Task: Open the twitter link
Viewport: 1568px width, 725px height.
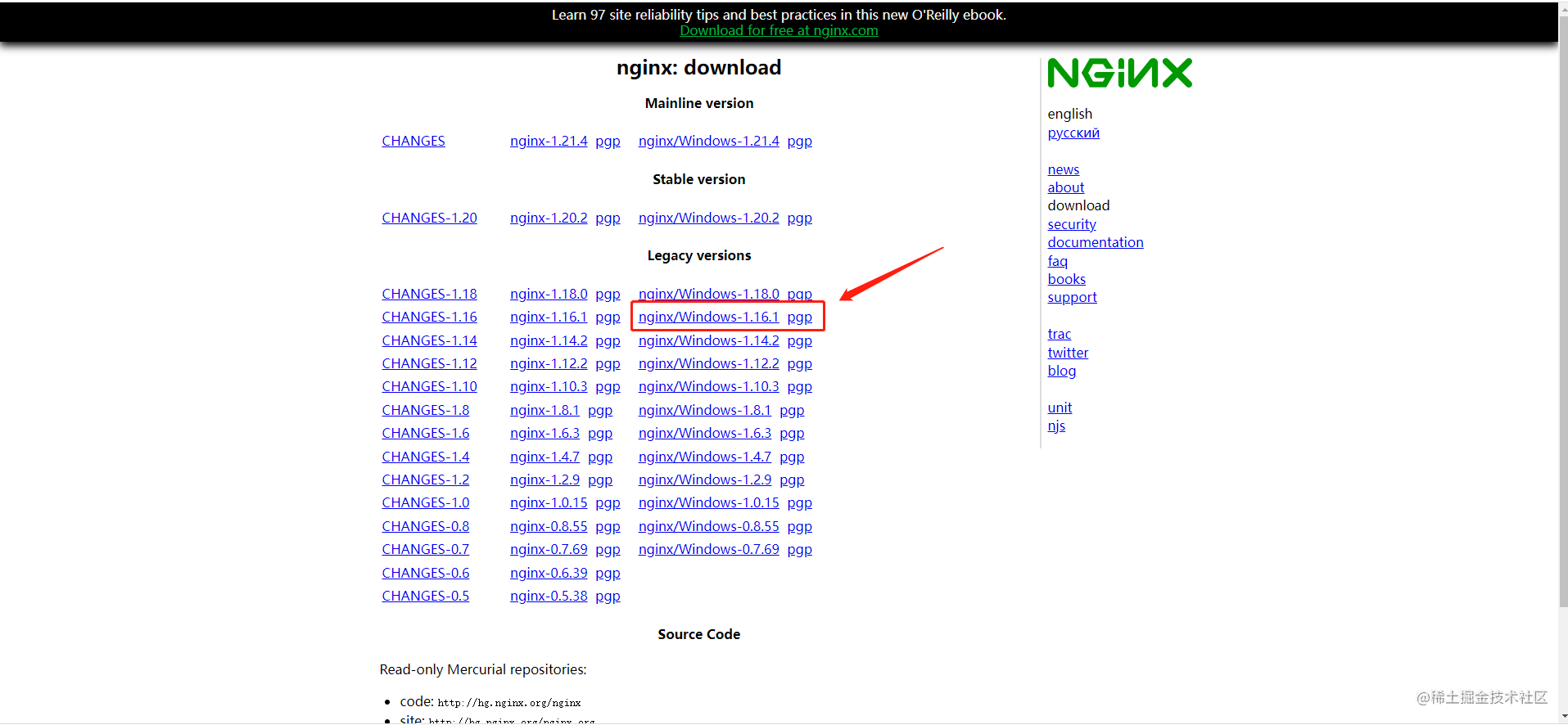Action: click(1068, 353)
